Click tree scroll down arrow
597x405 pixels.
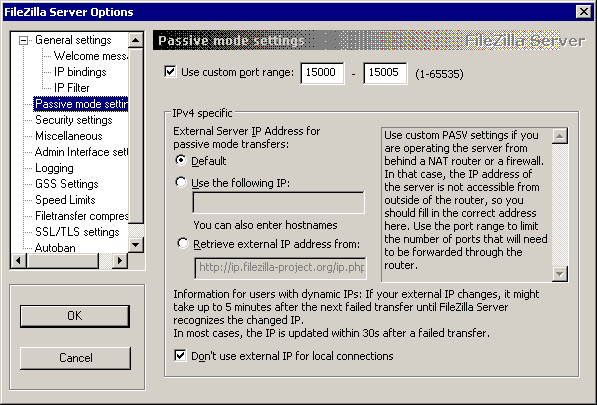click(x=136, y=244)
